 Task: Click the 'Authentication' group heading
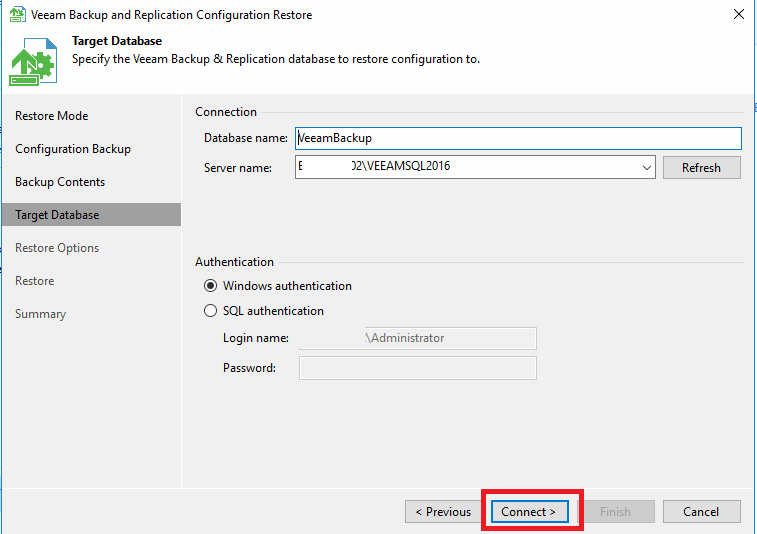(x=235, y=262)
